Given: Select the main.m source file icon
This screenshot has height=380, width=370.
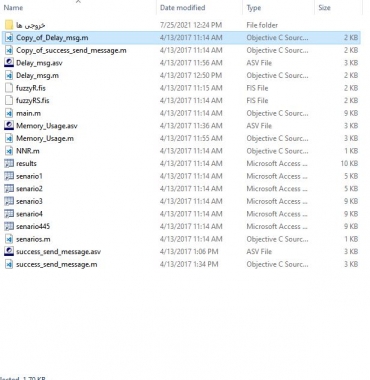Looking at the screenshot, I should (9, 113).
